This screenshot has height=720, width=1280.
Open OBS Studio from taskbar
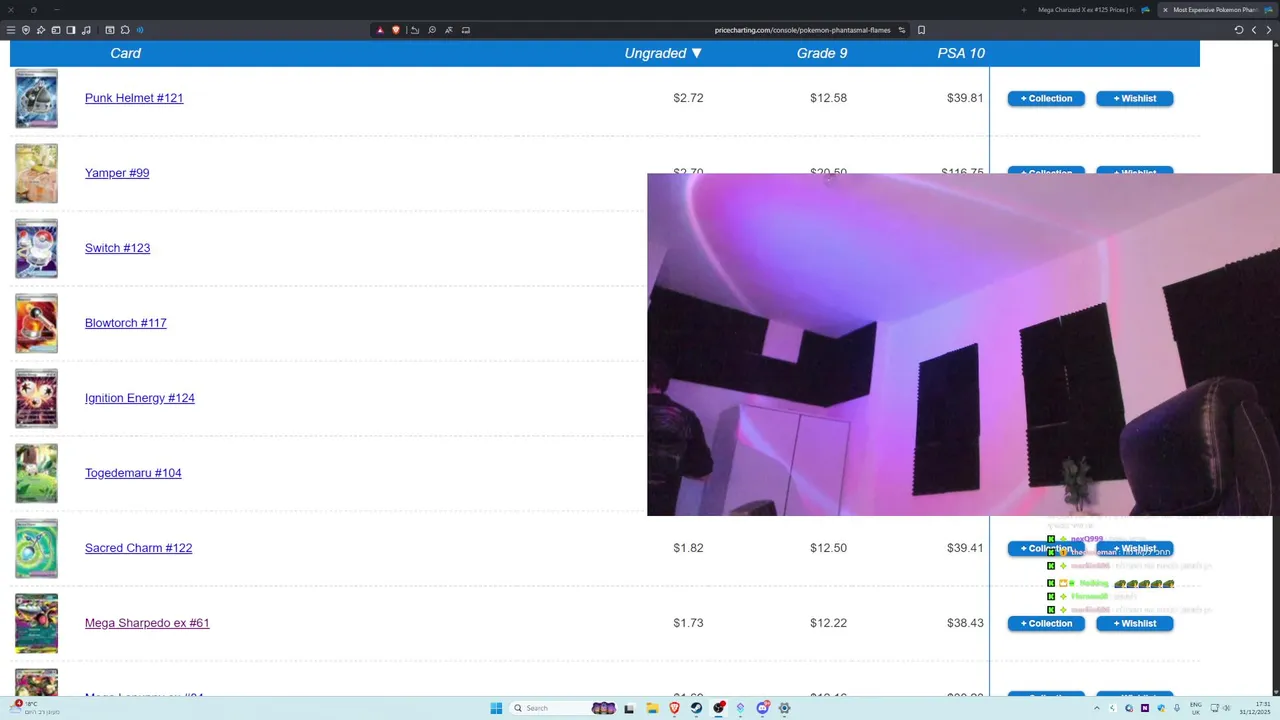click(718, 708)
